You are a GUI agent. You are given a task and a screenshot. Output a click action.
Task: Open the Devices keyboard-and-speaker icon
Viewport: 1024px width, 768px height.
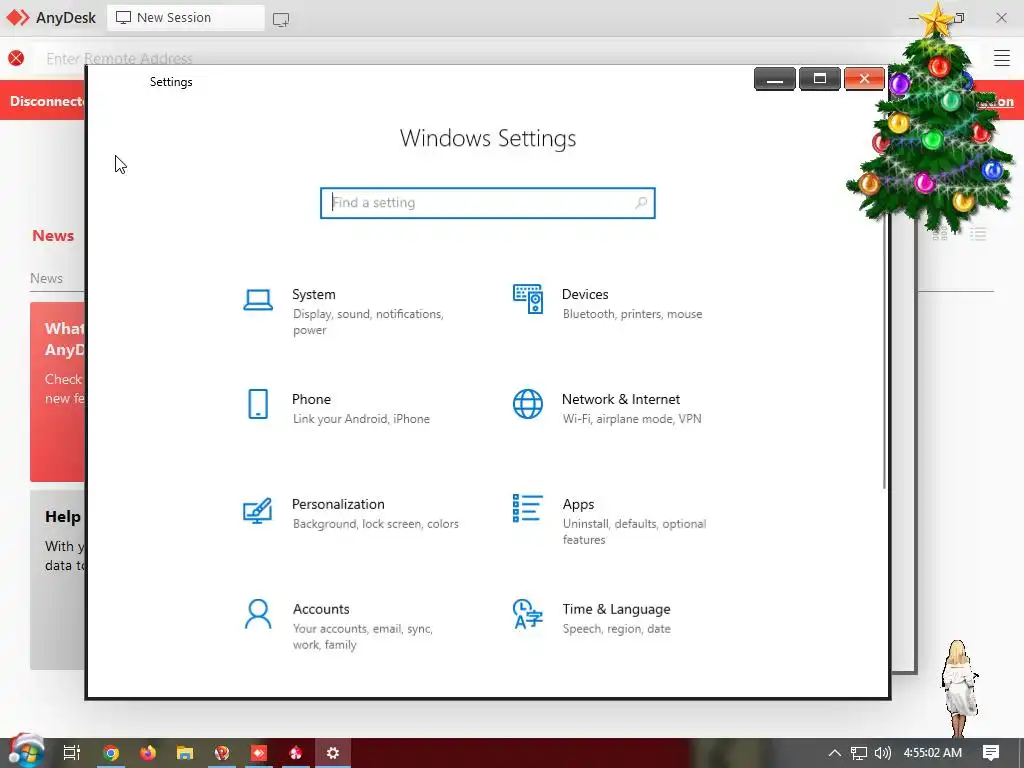(528, 299)
